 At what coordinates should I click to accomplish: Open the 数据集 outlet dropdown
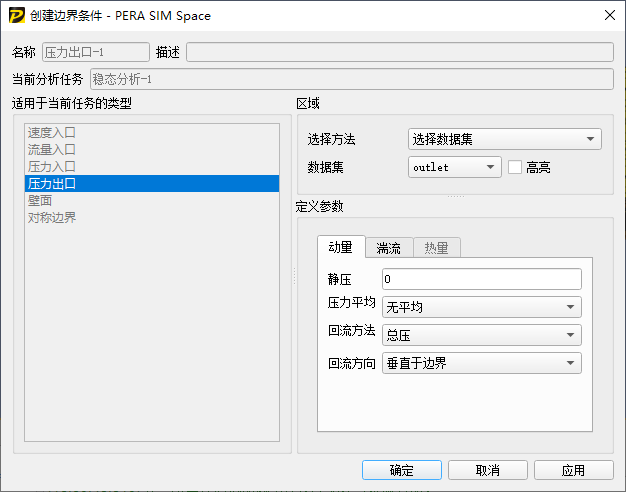455,167
